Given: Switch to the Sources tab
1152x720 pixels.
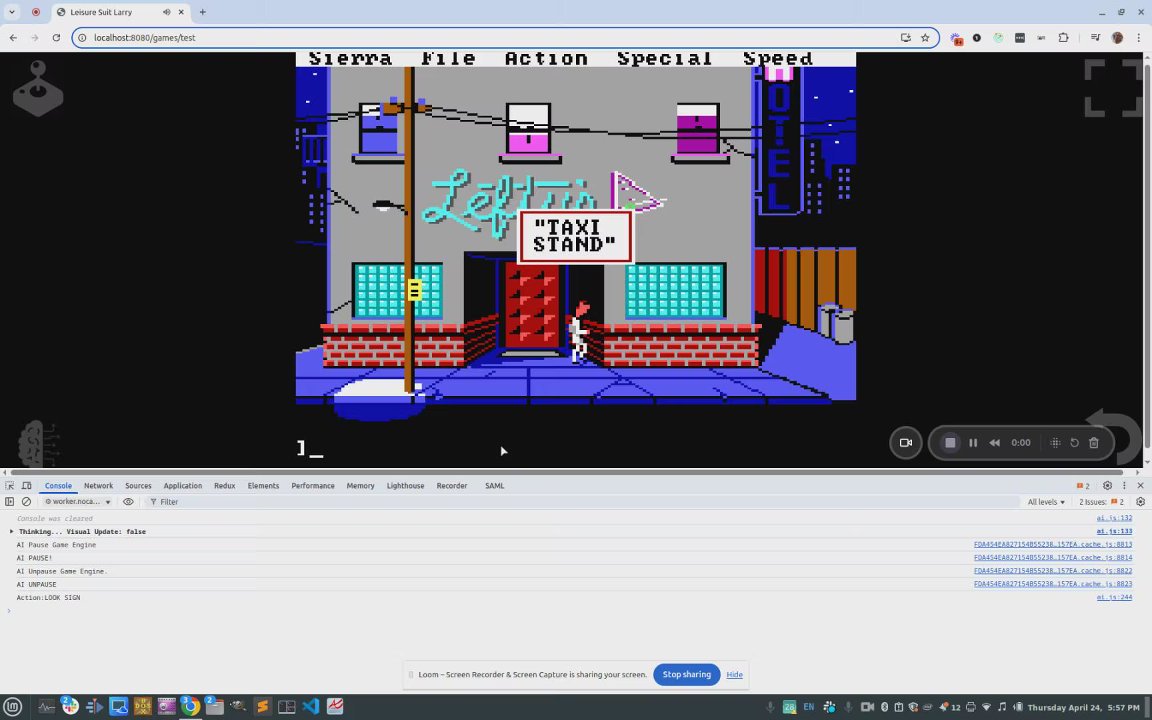Looking at the screenshot, I should tap(138, 486).
